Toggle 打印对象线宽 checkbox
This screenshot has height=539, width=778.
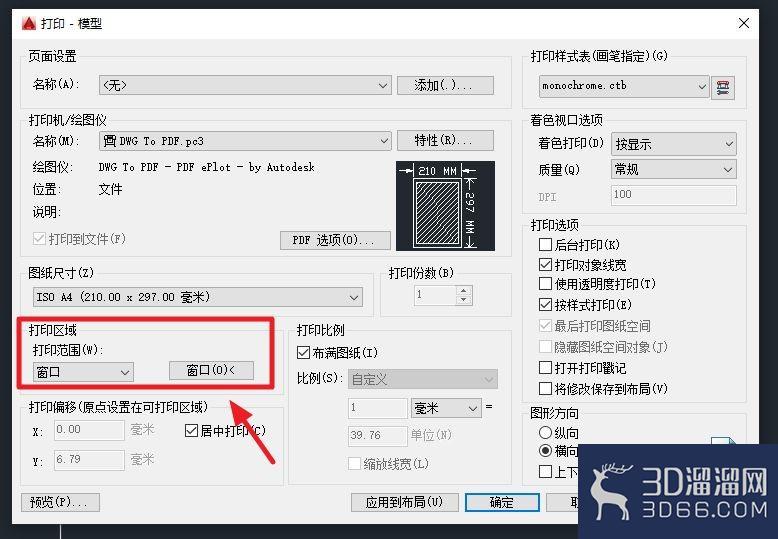tap(545, 265)
